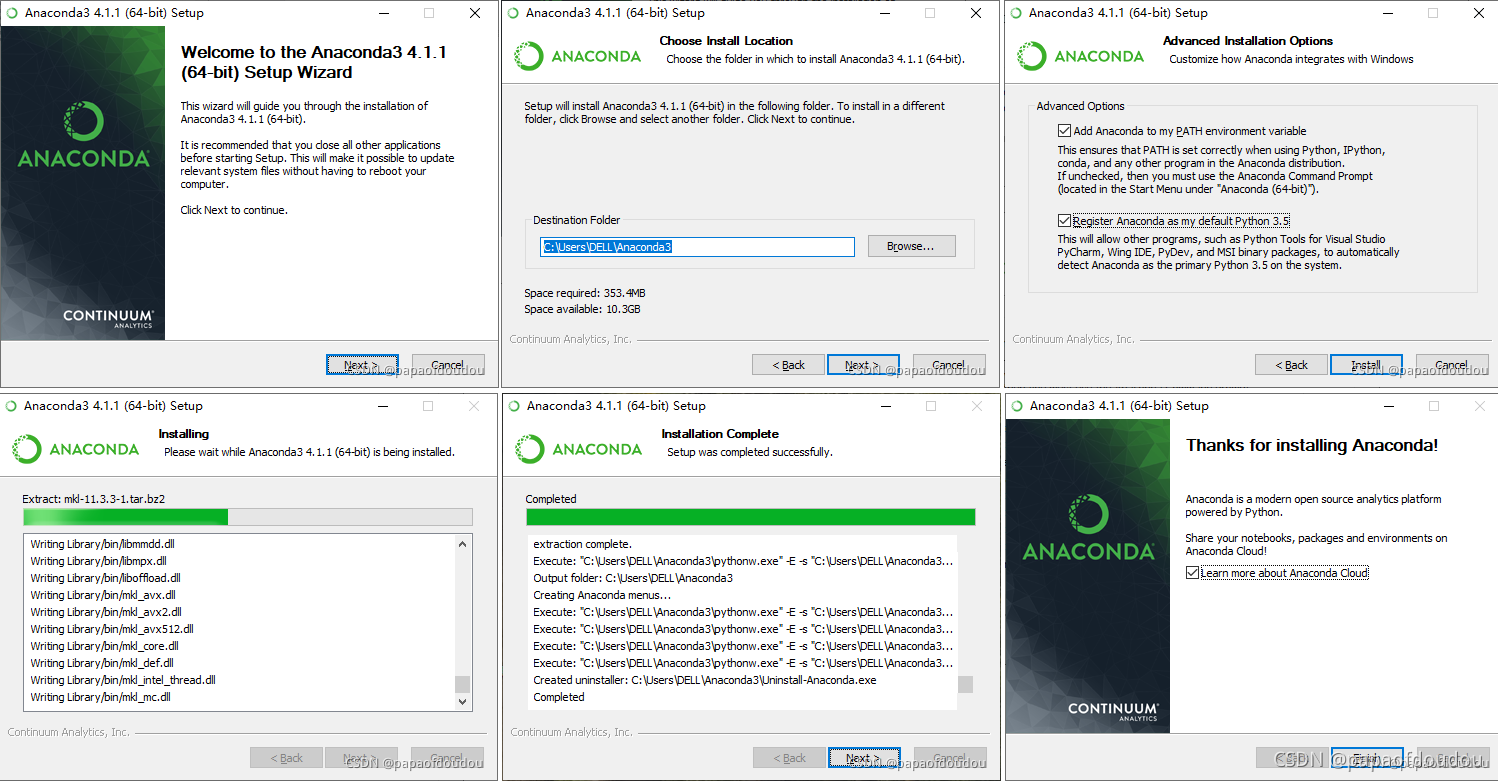Click Next in Installation Complete window
1498x781 pixels.
click(864, 758)
